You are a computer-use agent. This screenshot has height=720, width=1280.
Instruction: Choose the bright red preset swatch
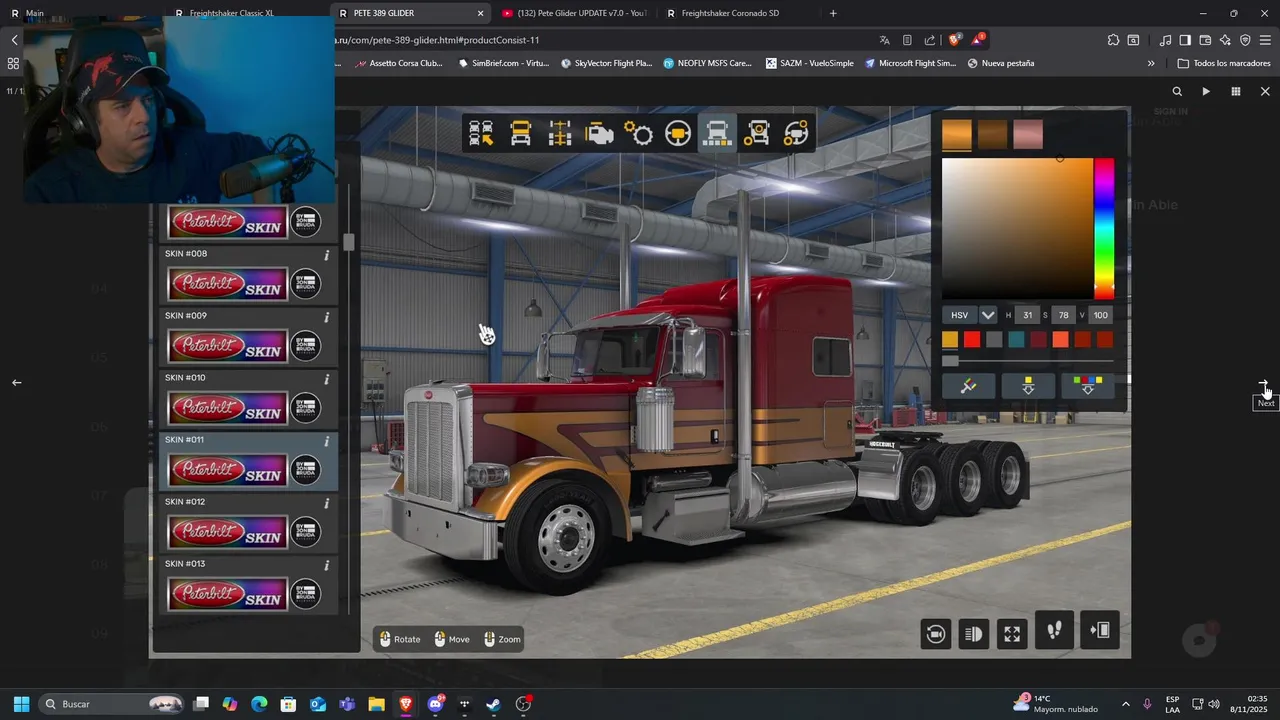[972, 340]
